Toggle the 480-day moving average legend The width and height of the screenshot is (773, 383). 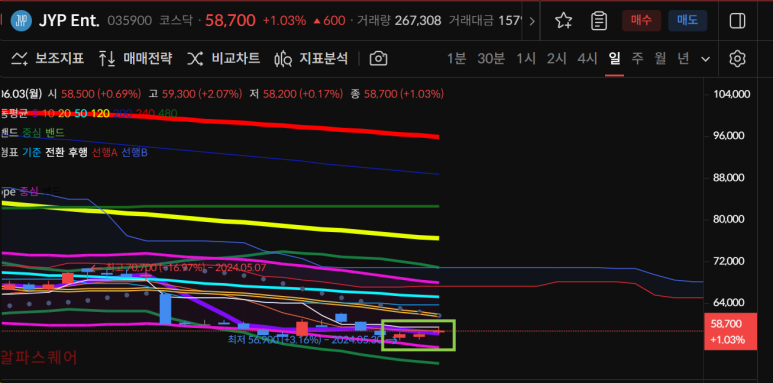[168, 113]
